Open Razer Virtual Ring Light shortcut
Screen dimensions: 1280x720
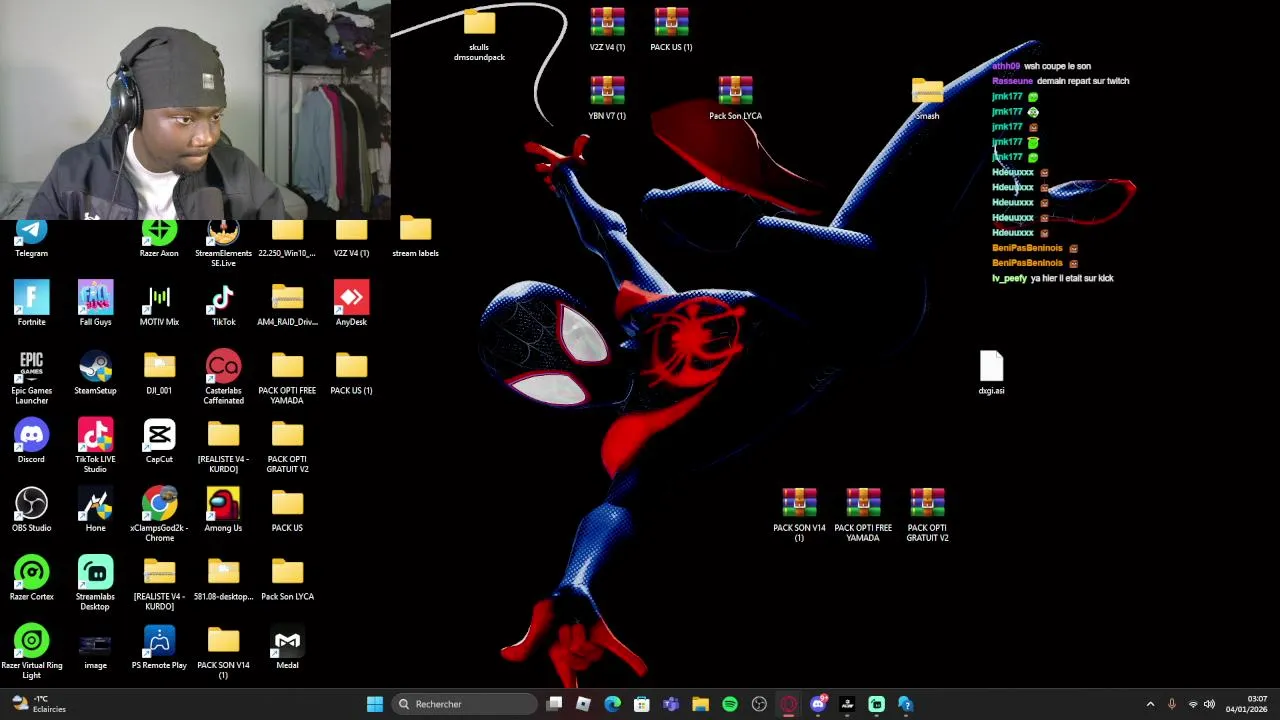[x=31, y=651]
